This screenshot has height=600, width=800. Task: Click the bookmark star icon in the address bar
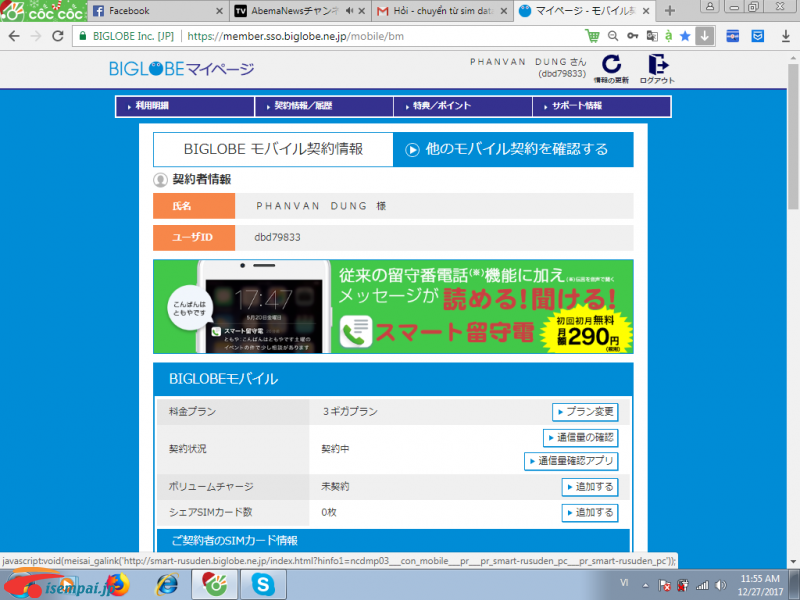point(685,35)
